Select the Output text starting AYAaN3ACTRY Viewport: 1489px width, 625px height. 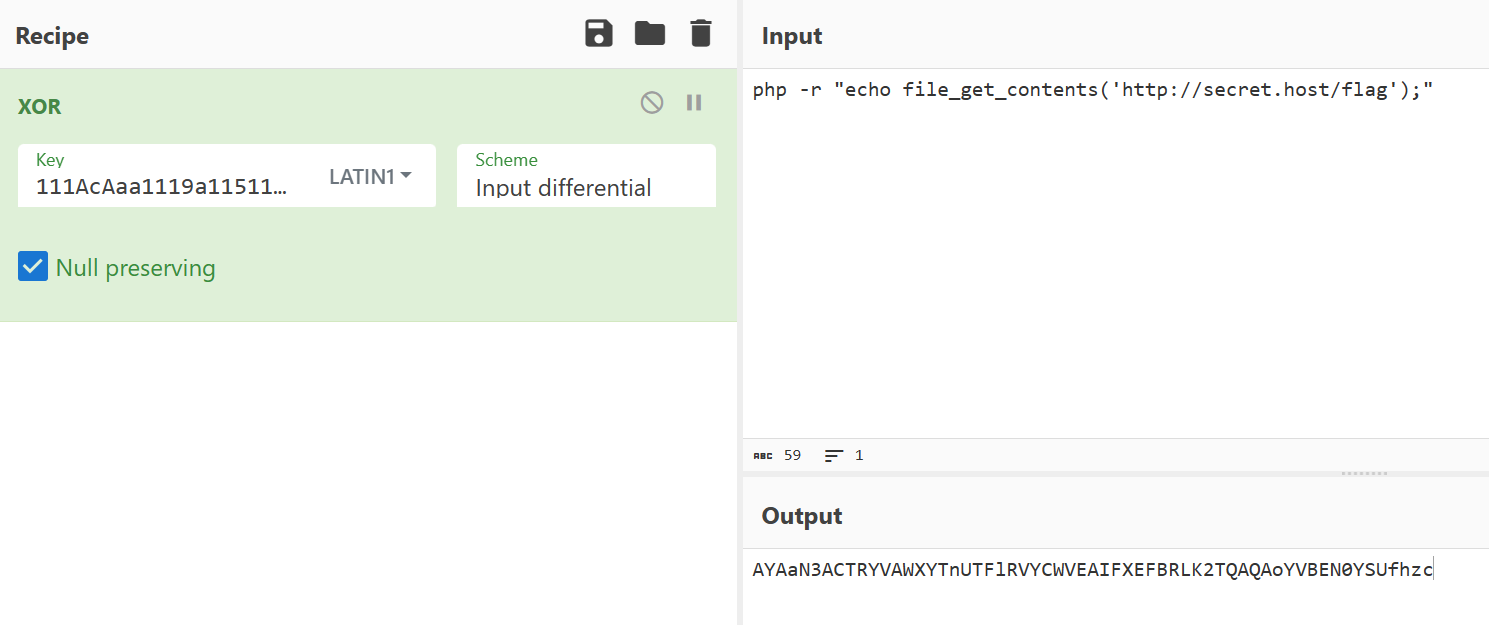(x=1092, y=570)
